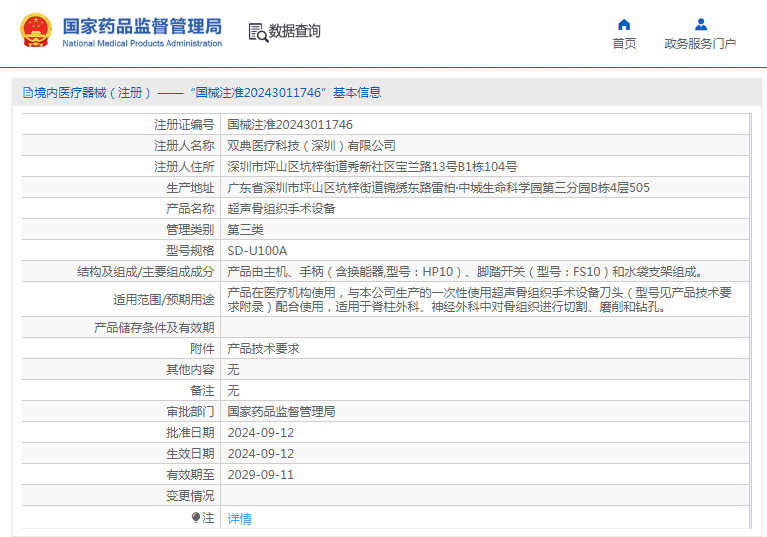Click National Medical Products Administration subtitle
This screenshot has width=767, height=537.
(142, 44)
